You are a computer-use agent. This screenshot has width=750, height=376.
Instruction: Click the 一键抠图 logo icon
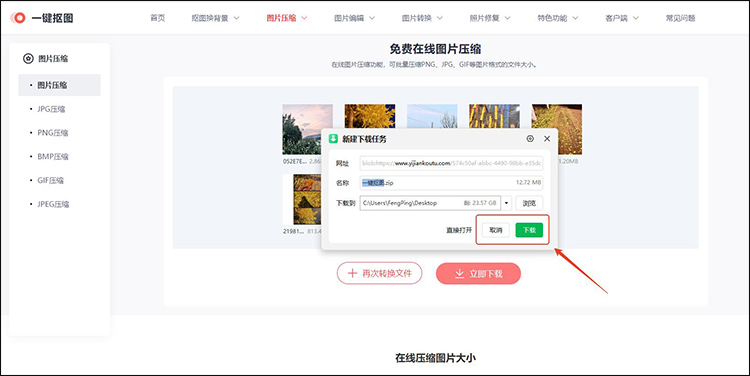coord(18,18)
